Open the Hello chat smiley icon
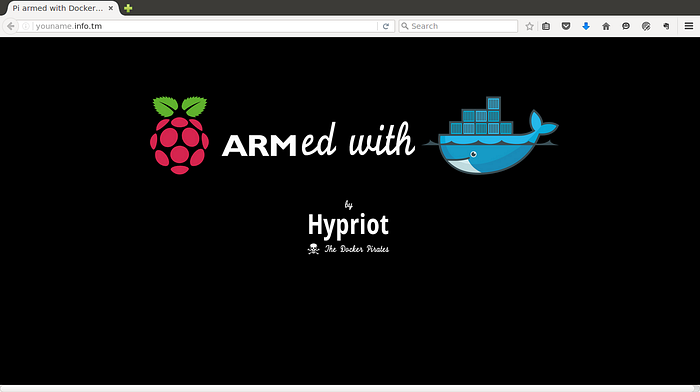Viewport: 700px width, 392px height. (x=626, y=26)
